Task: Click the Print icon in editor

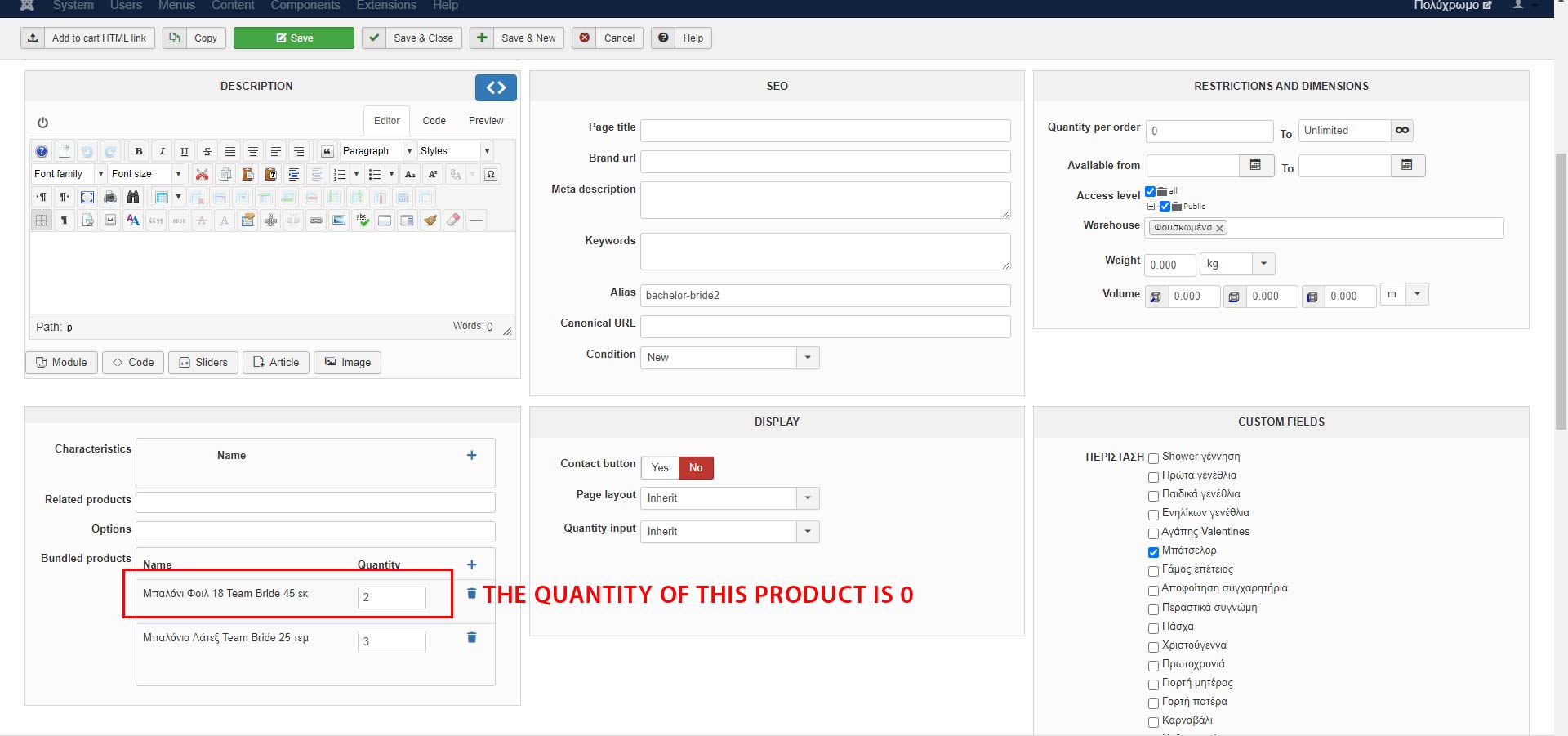Action: coord(110,197)
